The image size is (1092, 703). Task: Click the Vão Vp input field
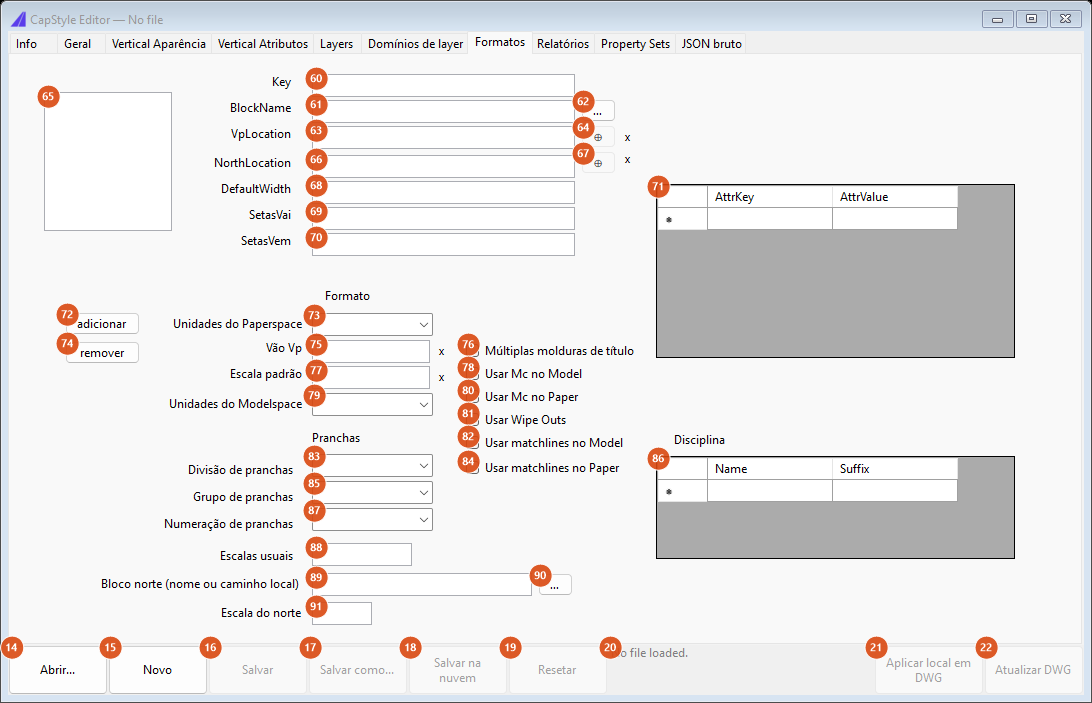[x=370, y=352]
